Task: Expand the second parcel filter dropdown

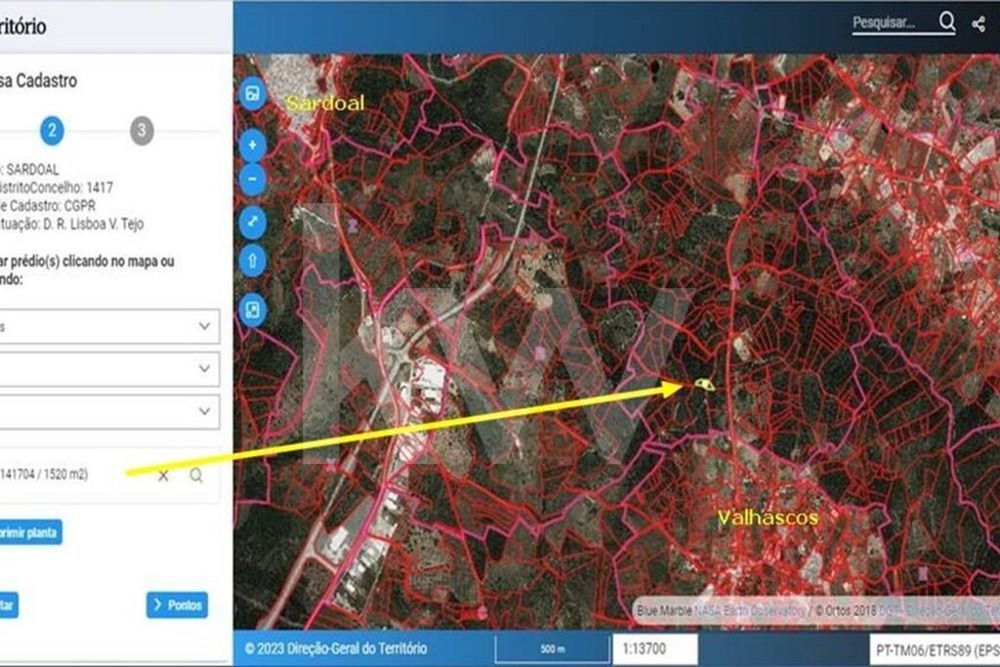Action: pos(110,369)
